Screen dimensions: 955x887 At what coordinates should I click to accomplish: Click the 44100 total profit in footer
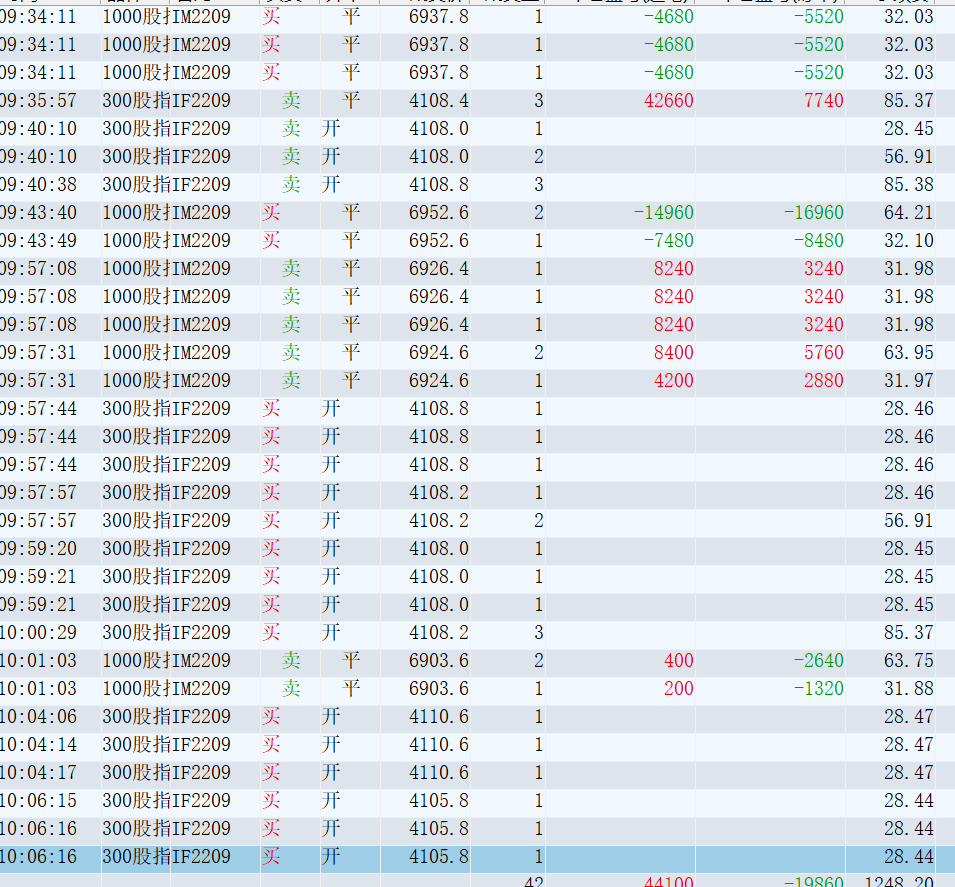664,880
